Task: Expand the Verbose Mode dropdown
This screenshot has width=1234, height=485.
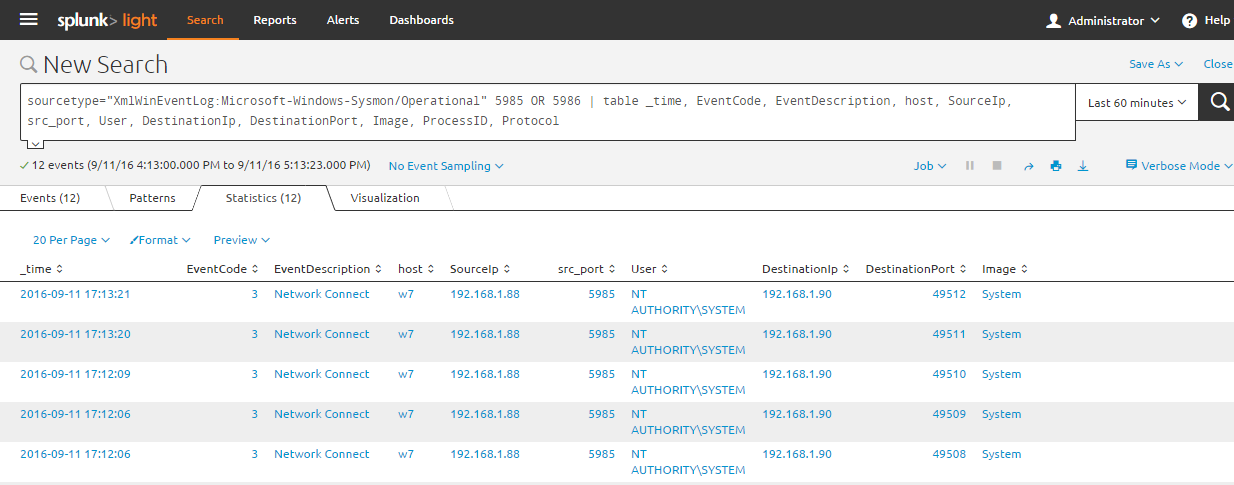Action: [x=1179, y=166]
